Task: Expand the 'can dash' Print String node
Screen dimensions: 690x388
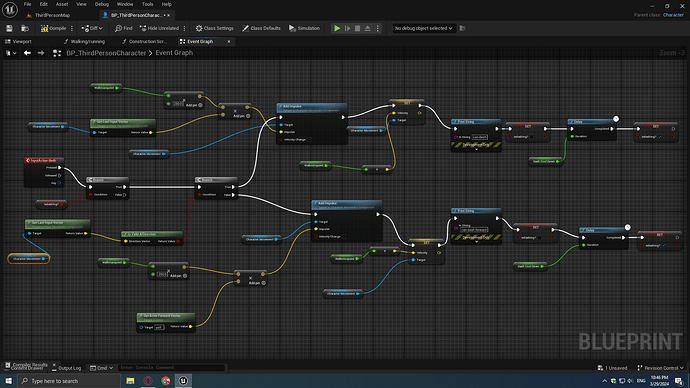Action: click(476, 149)
